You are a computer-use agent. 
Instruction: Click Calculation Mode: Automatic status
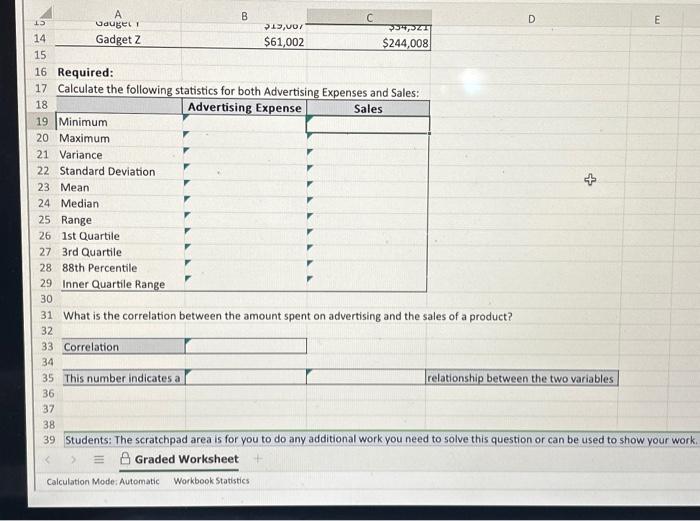pyautogui.click(x=103, y=481)
